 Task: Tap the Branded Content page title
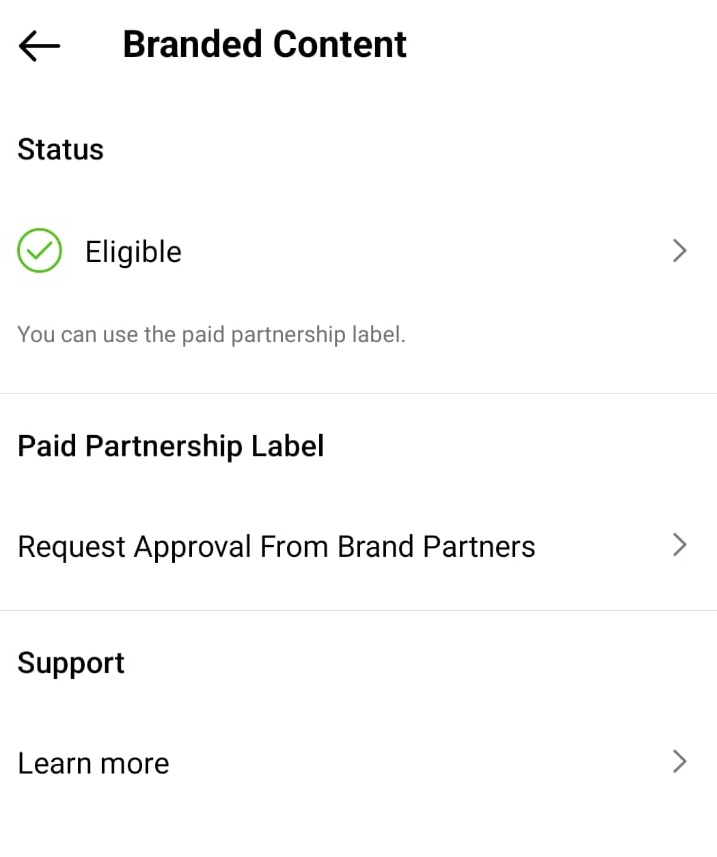(265, 44)
